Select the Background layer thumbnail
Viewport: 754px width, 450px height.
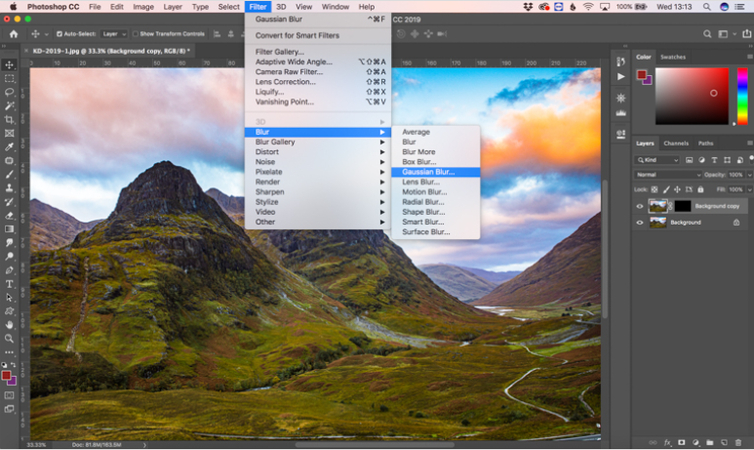click(x=657, y=222)
